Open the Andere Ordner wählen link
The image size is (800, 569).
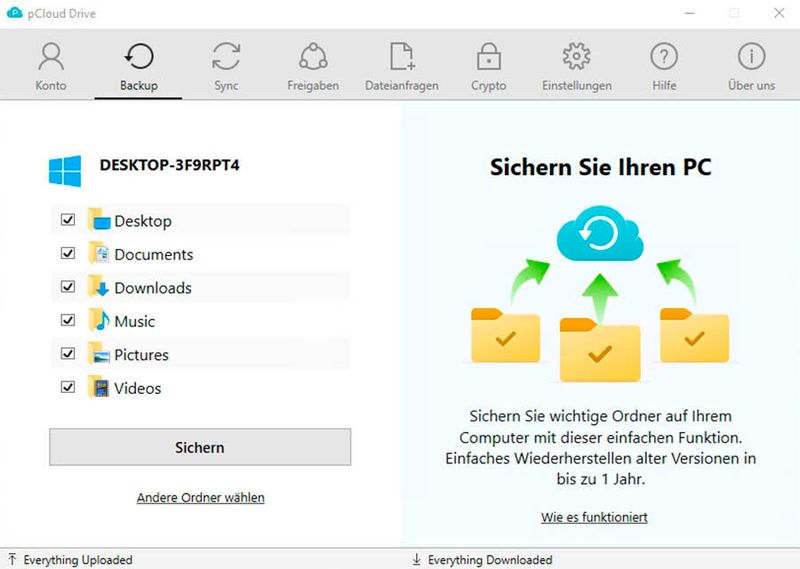(201, 498)
